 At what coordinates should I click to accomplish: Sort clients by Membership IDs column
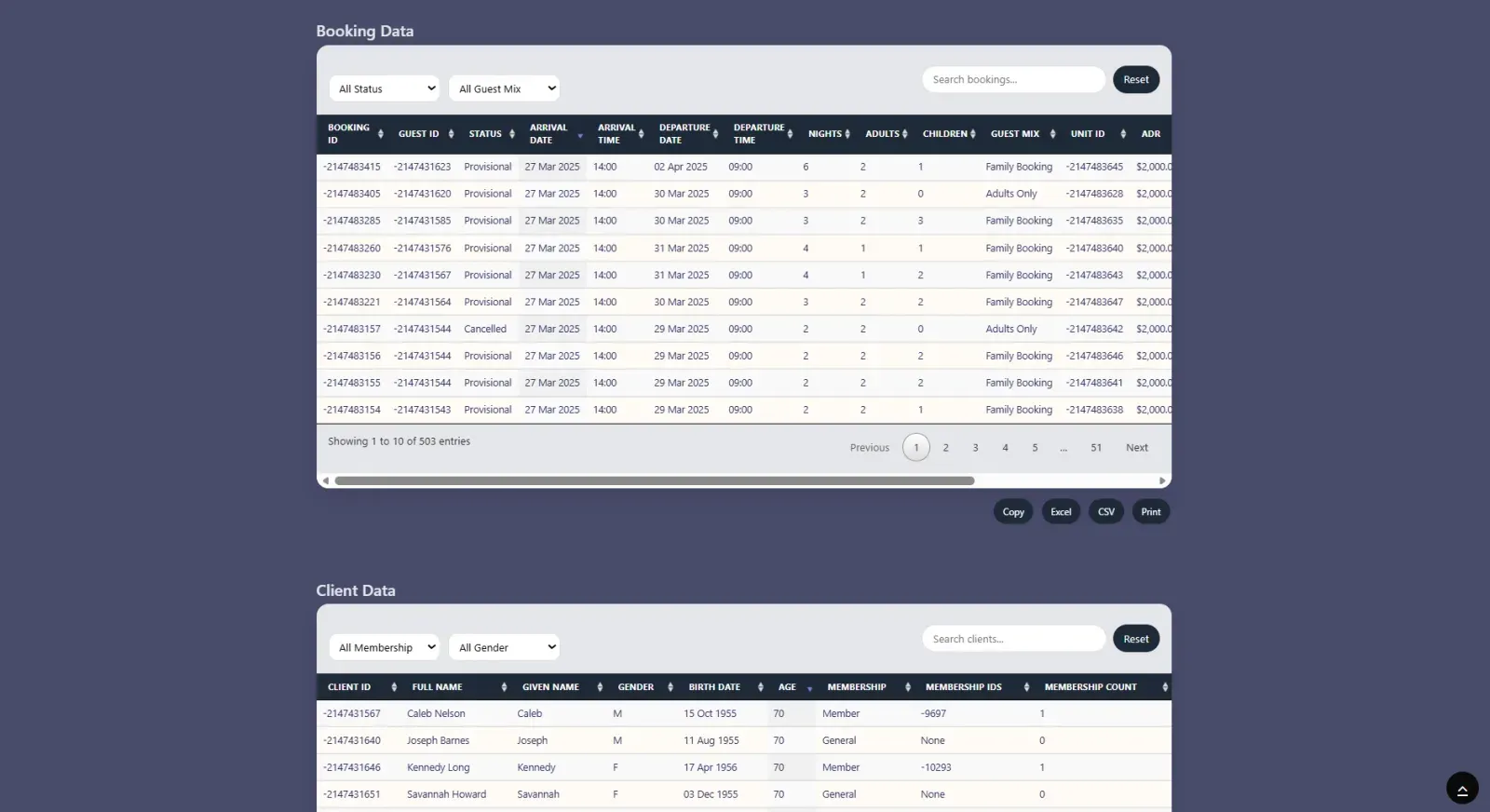pyautogui.click(x=977, y=687)
